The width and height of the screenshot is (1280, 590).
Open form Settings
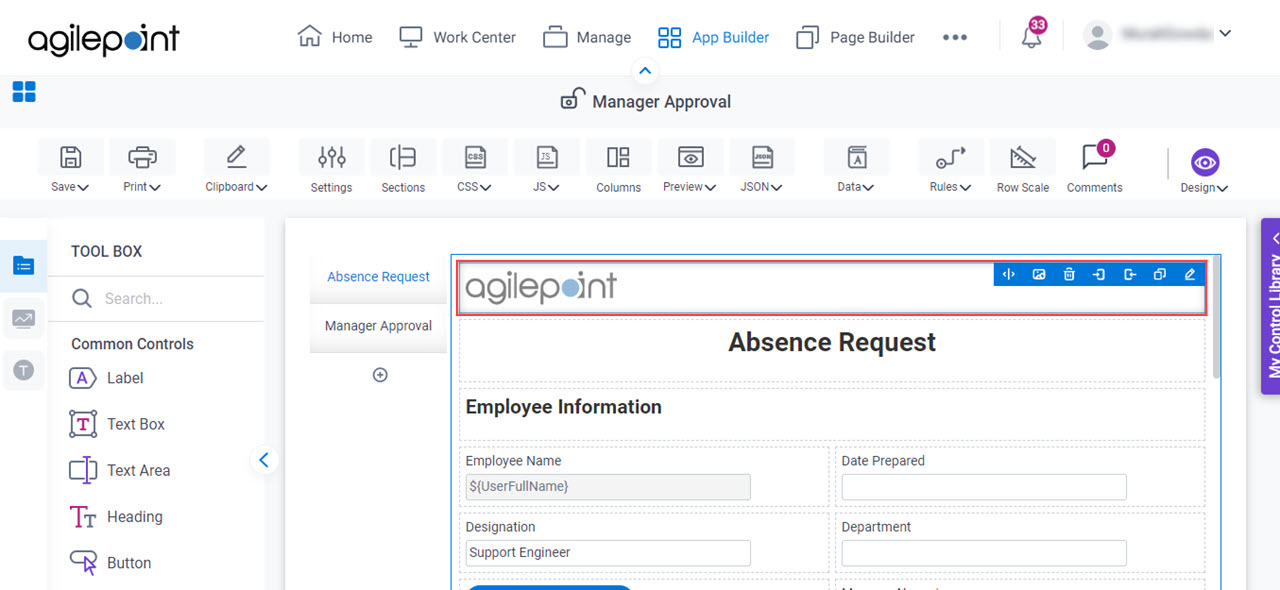click(x=331, y=166)
